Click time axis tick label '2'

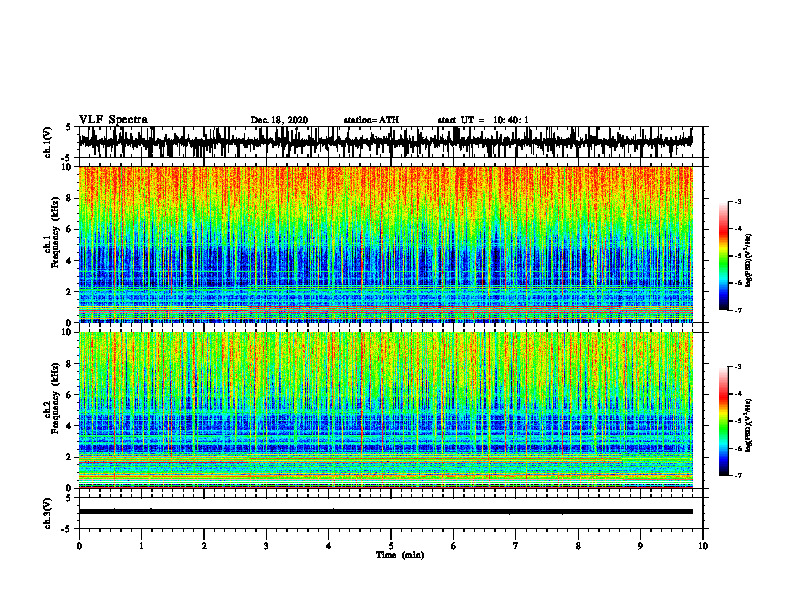click(x=204, y=546)
